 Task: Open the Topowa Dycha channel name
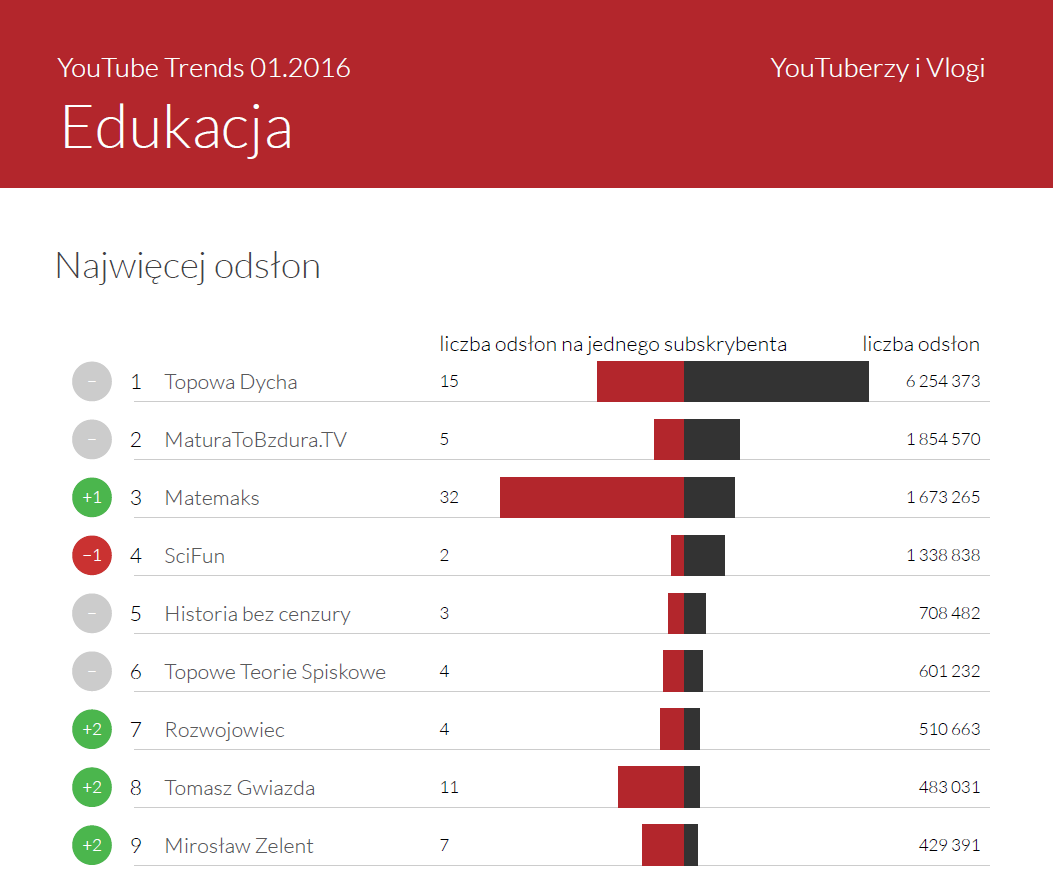pos(230,382)
